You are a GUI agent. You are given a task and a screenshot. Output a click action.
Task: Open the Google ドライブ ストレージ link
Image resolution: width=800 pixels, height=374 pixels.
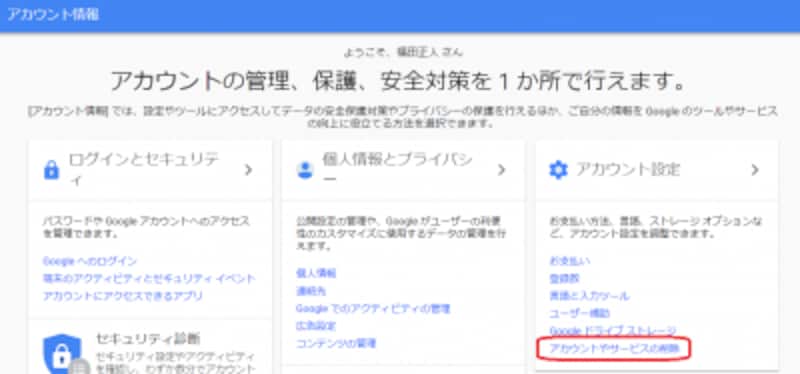pyautogui.click(x=612, y=331)
